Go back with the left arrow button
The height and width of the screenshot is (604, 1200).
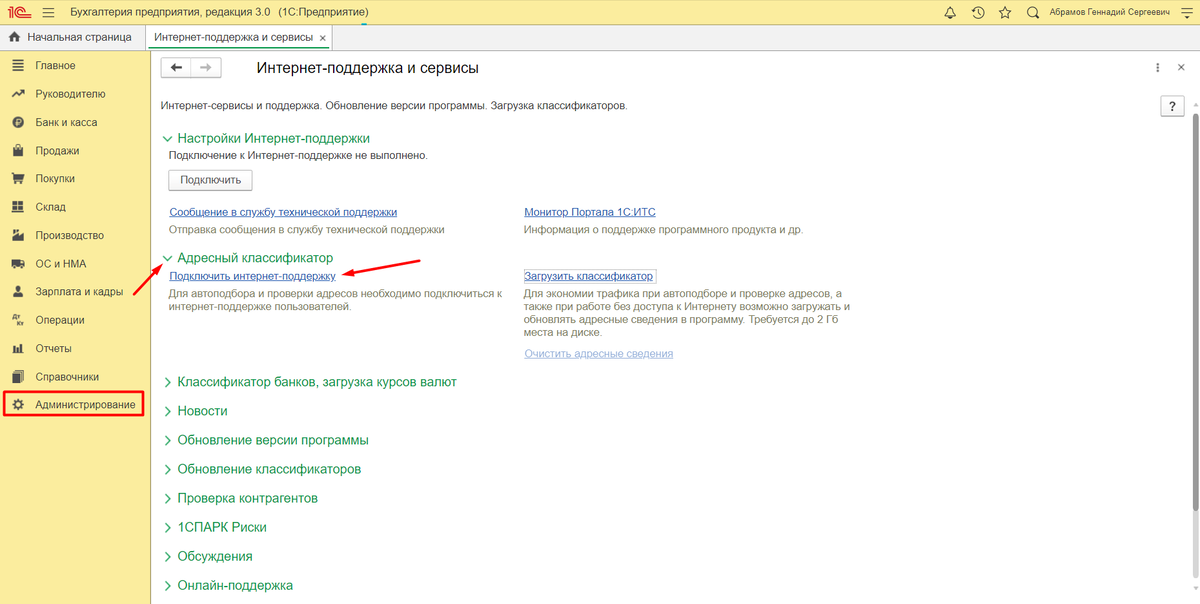point(177,67)
